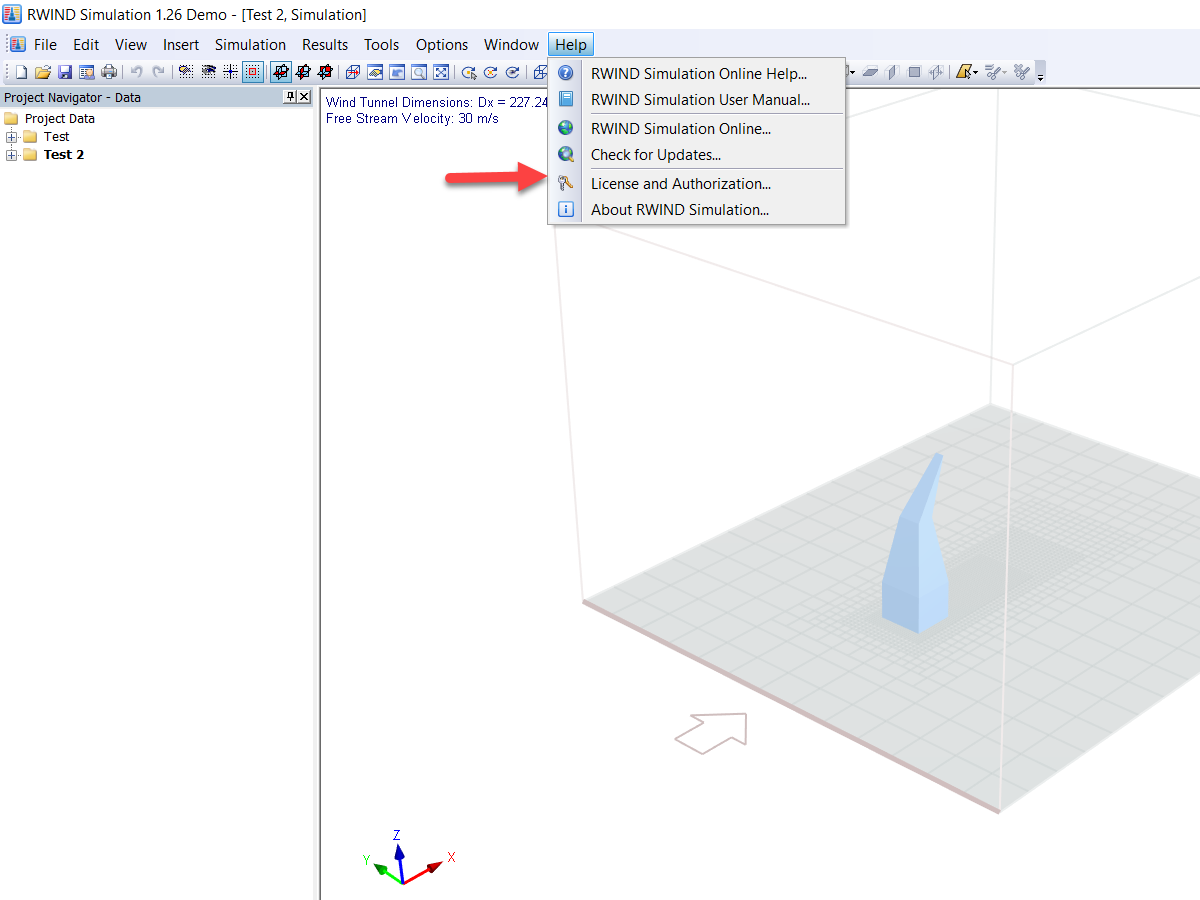This screenshot has width=1200, height=900.
Task: Expand the Test 2 folder tree node
Action: (x=12, y=155)
